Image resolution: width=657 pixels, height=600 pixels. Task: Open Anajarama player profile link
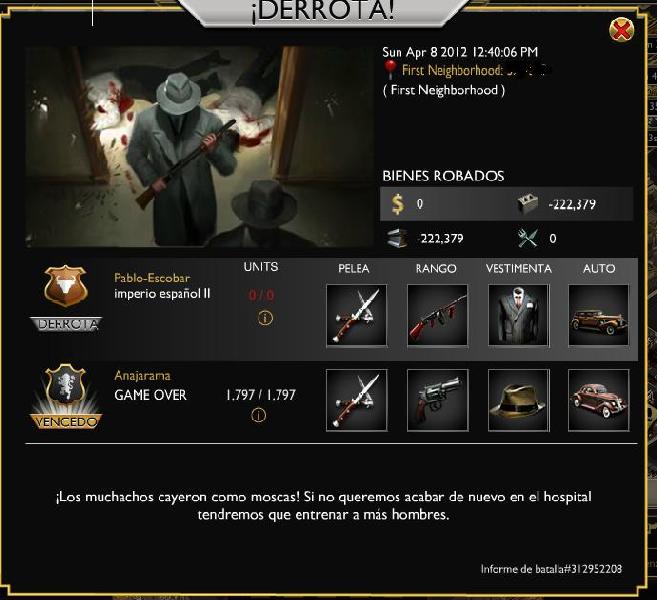tap(142, 375)
